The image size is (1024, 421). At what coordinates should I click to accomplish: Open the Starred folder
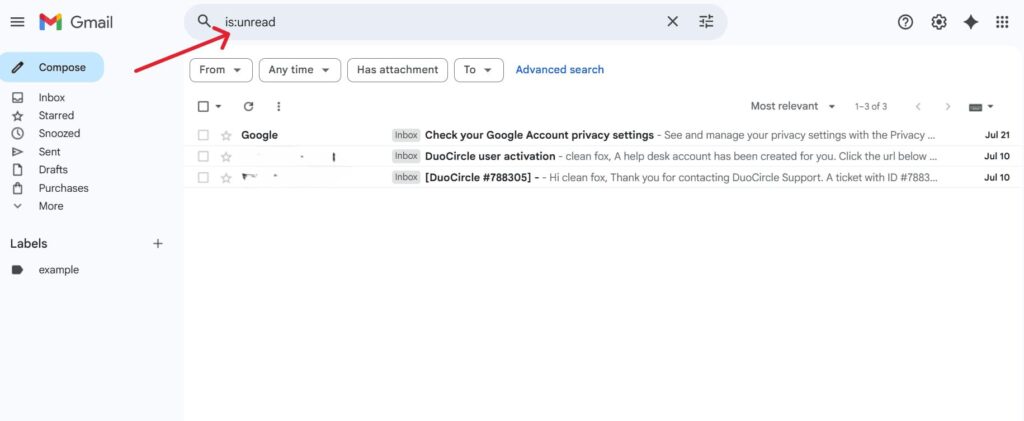point(56,116)
